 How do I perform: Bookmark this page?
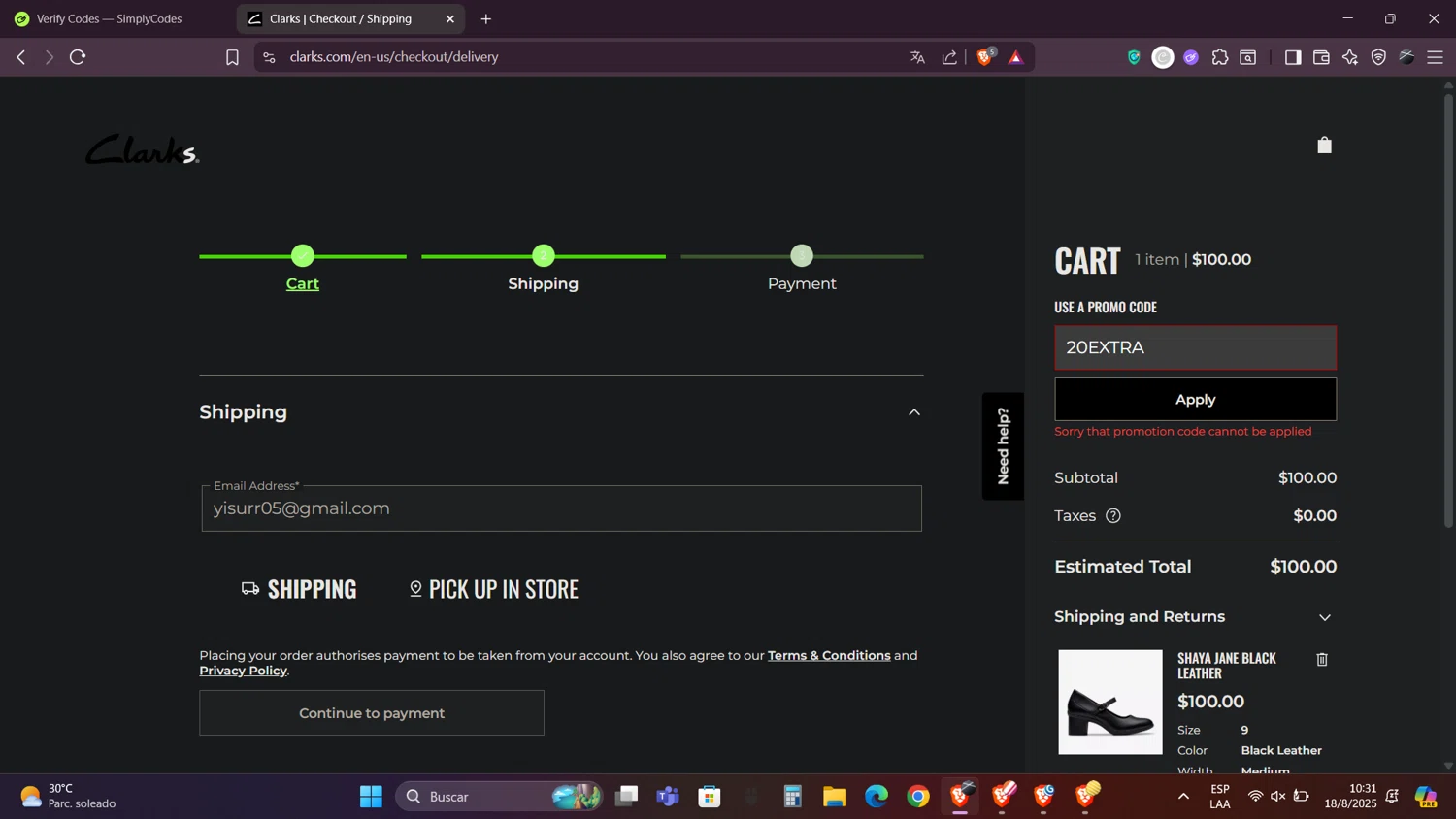232,57
